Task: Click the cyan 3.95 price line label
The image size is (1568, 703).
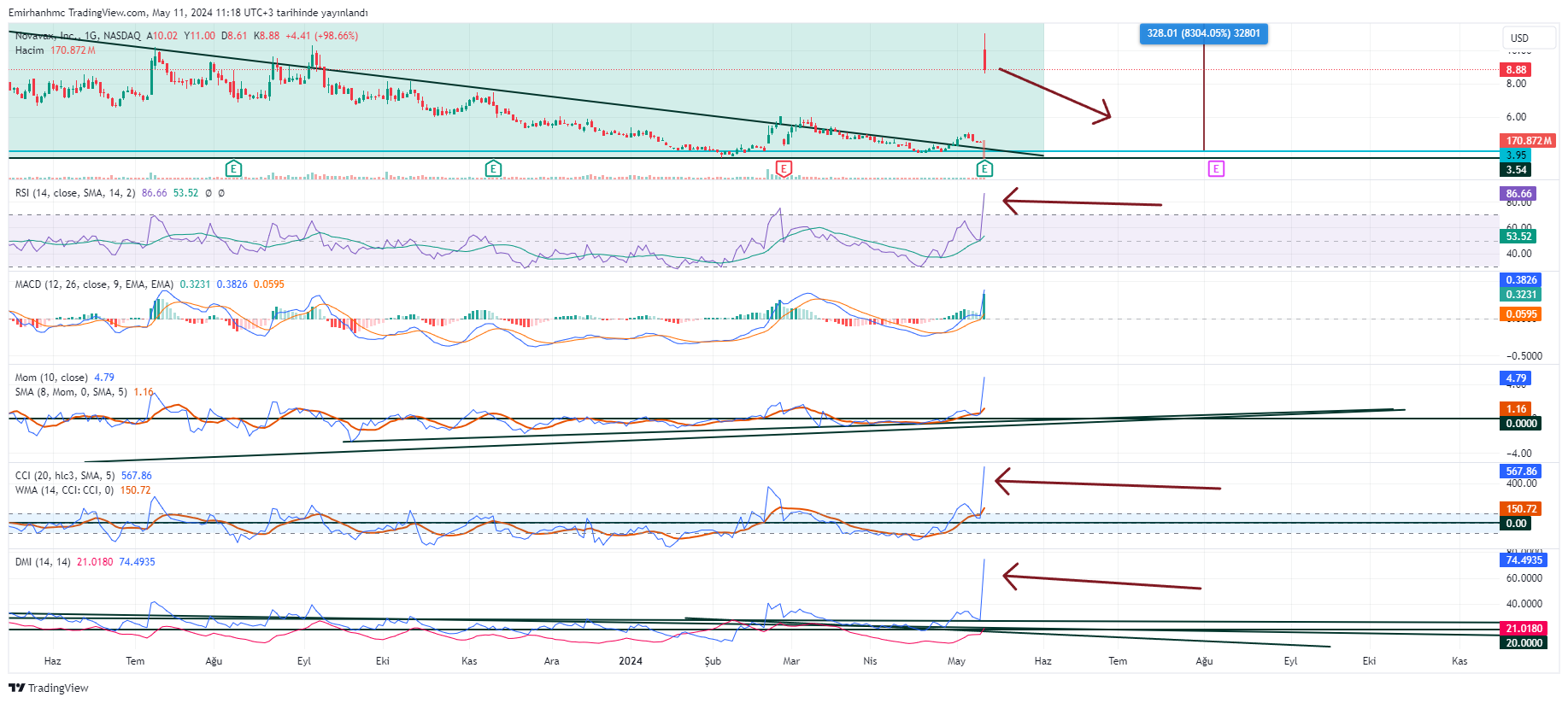Action: pos(1516,155)
